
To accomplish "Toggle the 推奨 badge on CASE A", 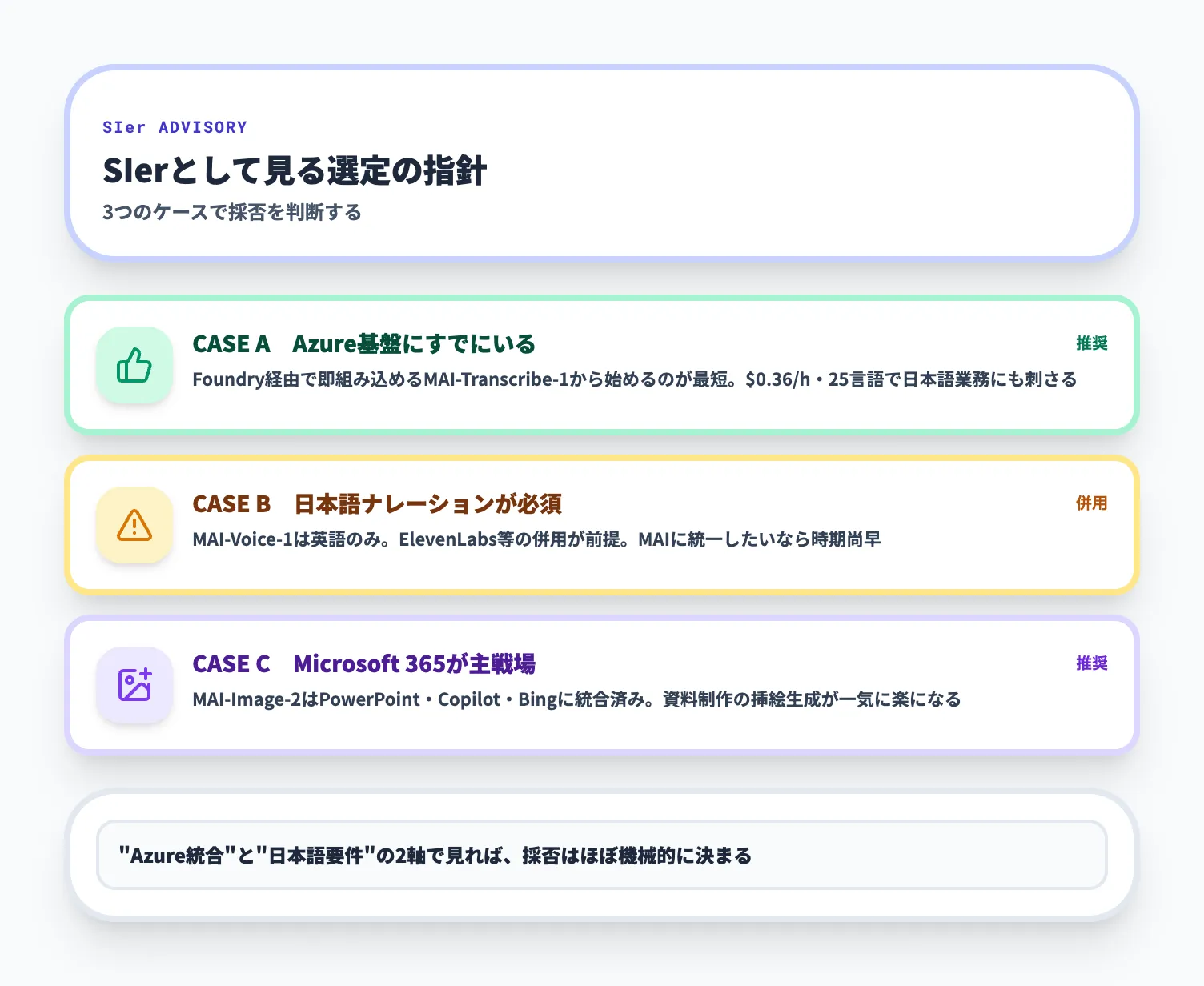I will coord(1091,343).
